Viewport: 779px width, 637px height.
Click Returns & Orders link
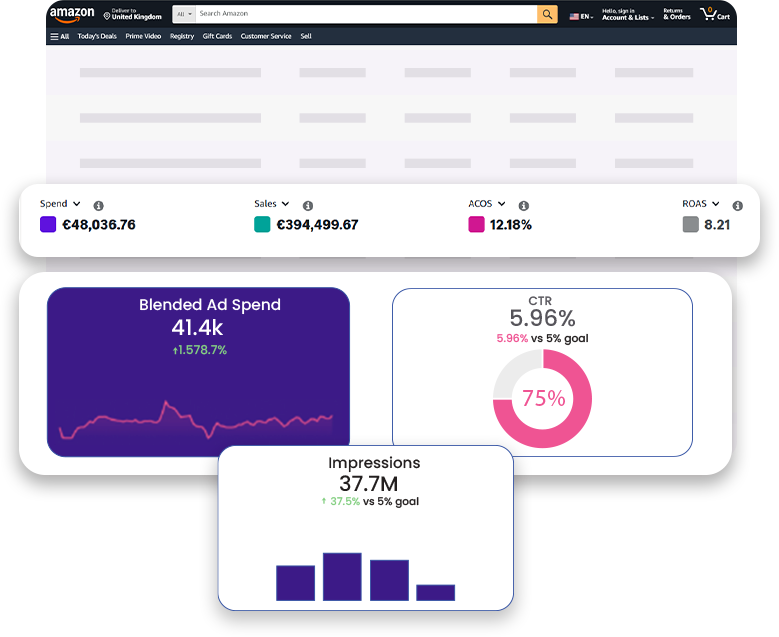677,14
